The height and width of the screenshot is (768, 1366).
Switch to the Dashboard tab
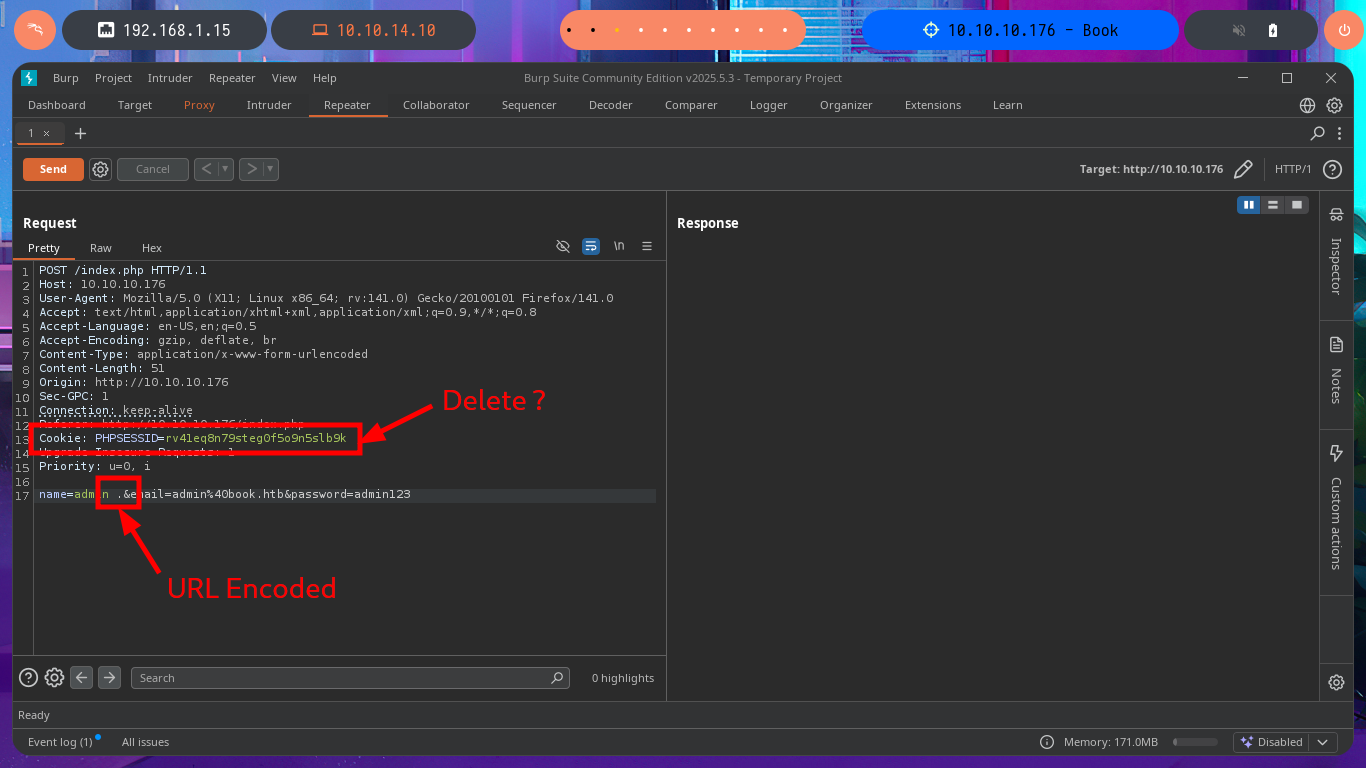[x=57, y=105]
